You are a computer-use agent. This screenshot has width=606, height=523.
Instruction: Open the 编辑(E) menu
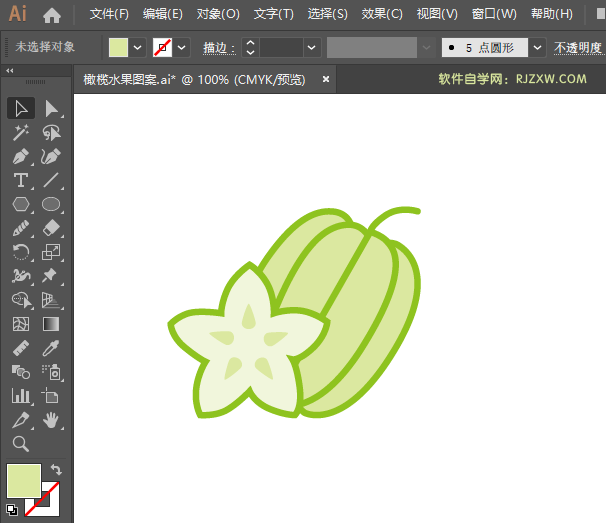coord(162,14)
